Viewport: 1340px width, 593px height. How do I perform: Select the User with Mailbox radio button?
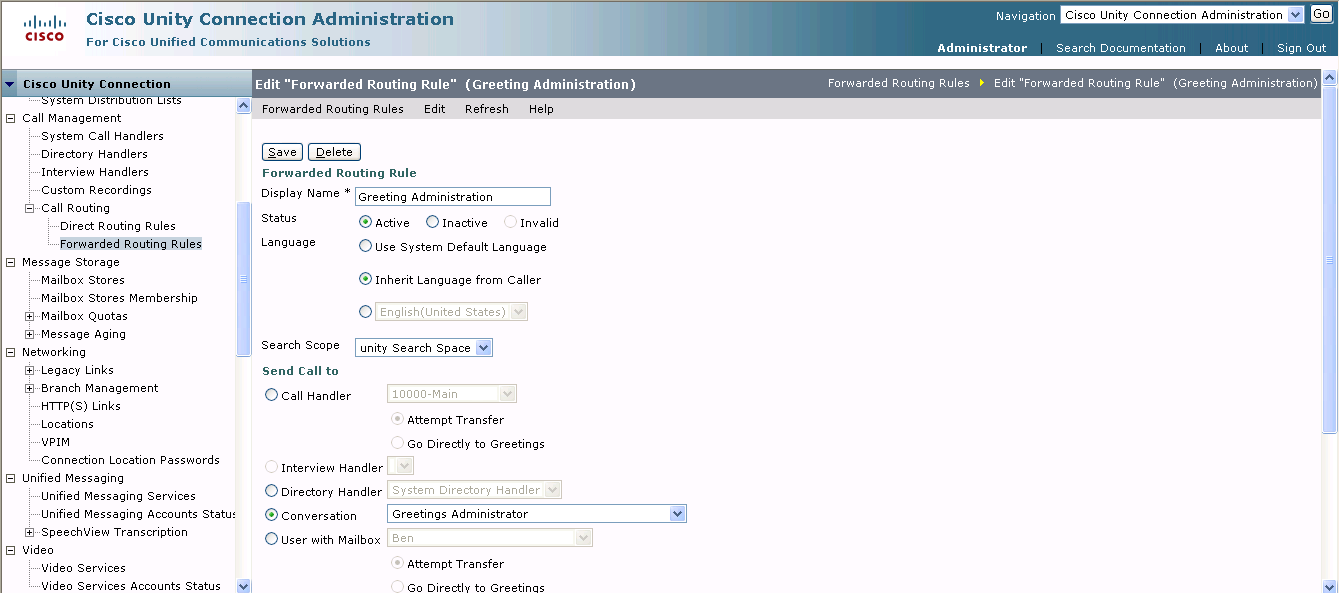[x=271, y=539]
